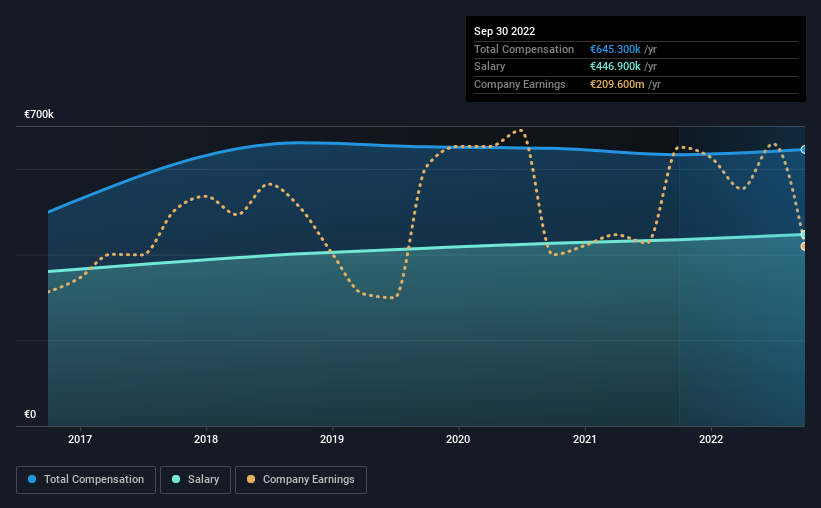The height and width of the screenshot is (508, 821).
Task: Click the 2020 x-axis label
Action: pyautogui.click(x=458, y=439)
